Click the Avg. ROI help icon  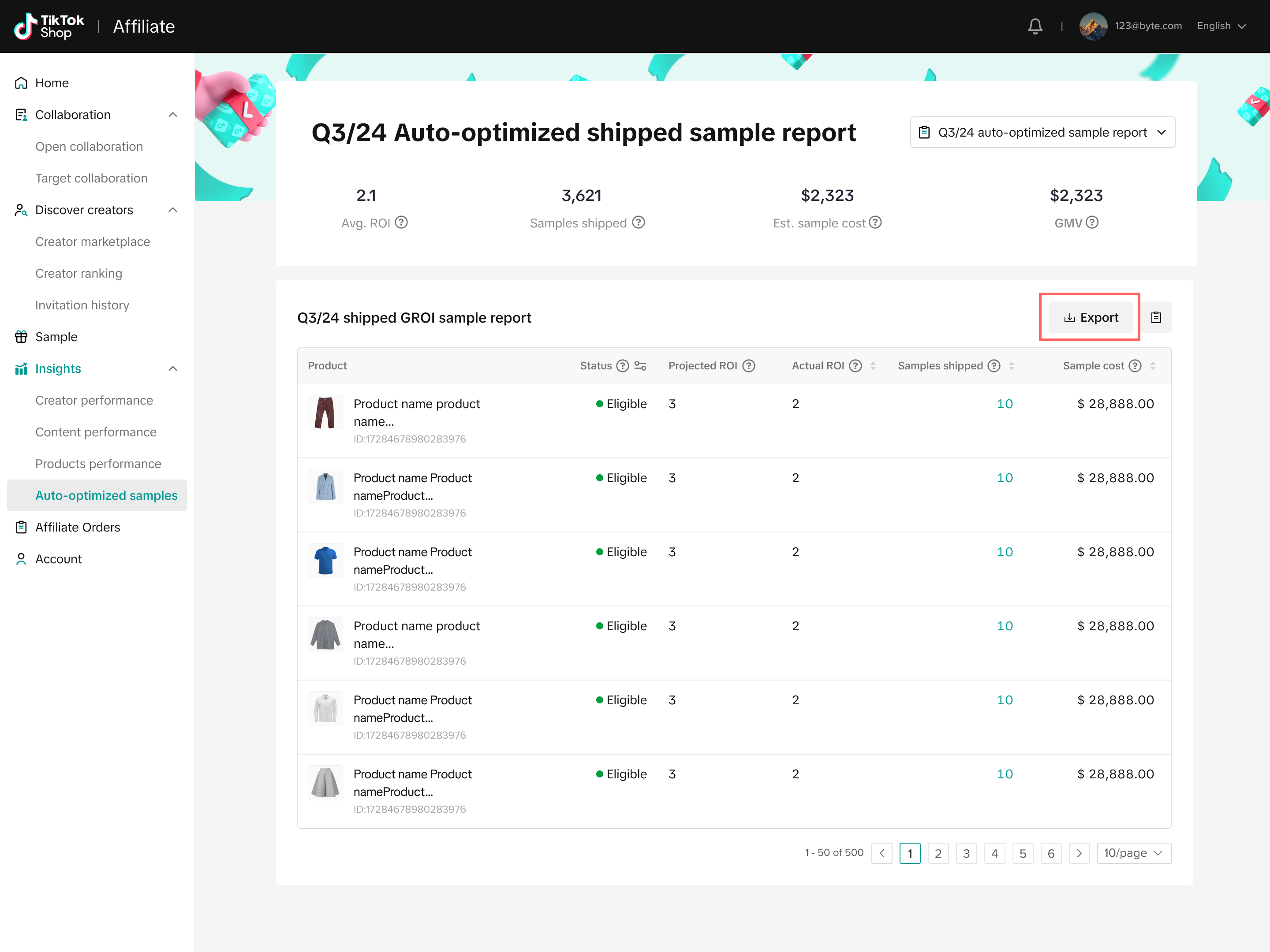click(401, 223)
